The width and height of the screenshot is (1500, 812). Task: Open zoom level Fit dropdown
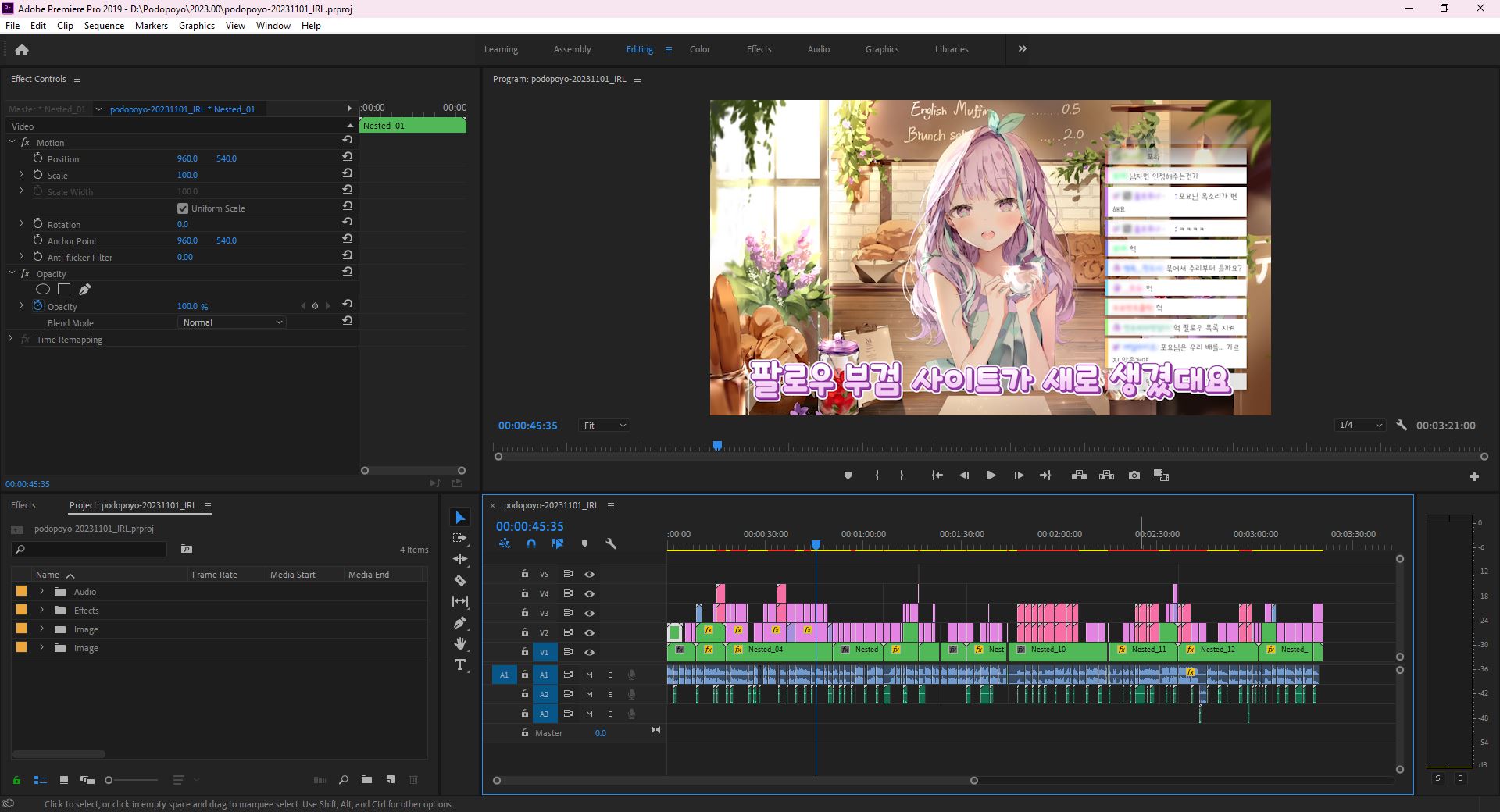(605, 426)
